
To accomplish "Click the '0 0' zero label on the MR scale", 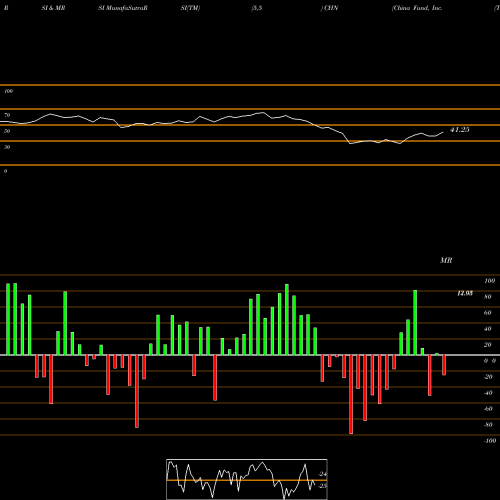I will [x=490, y=361].
